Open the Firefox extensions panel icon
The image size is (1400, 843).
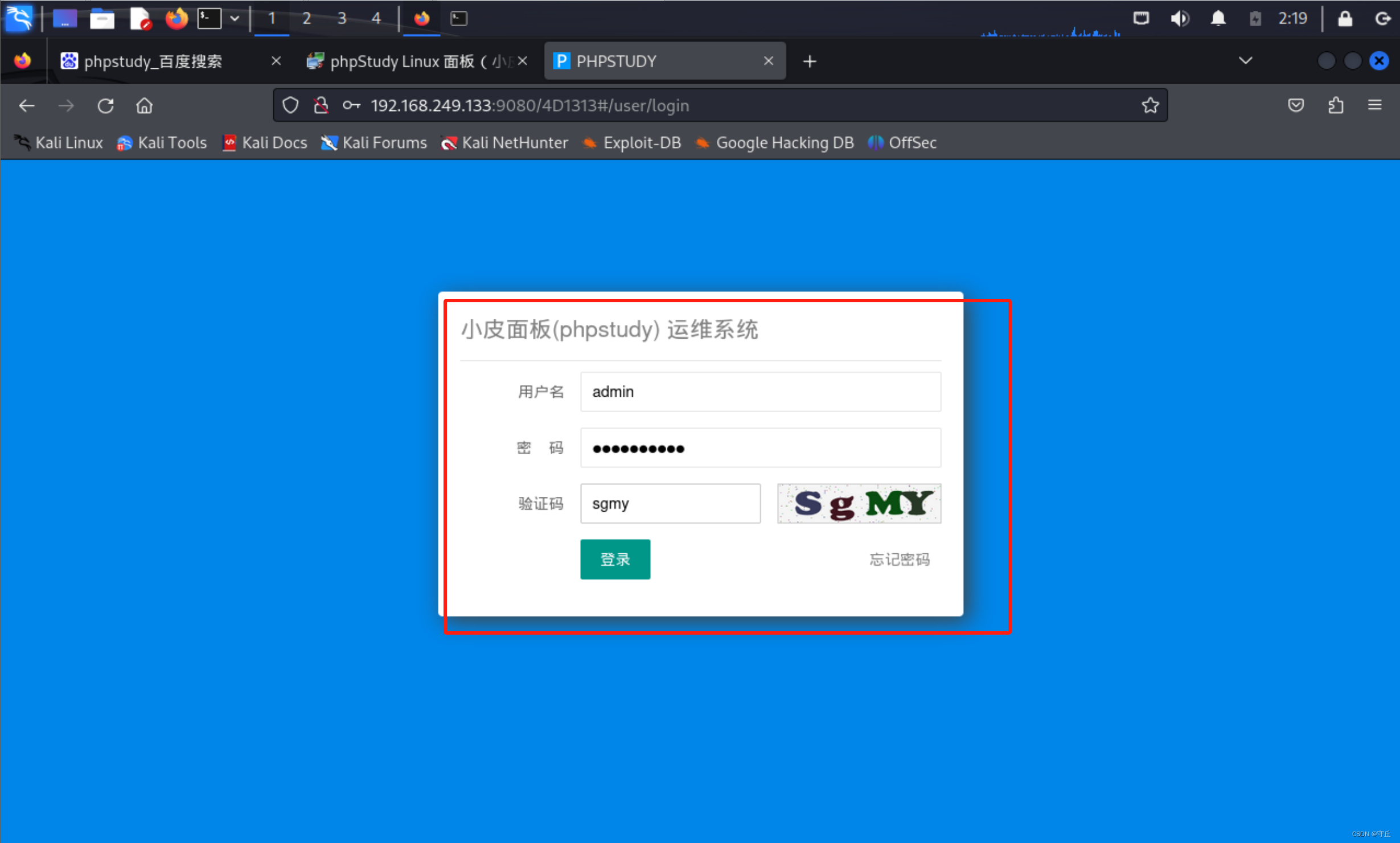pos(1336,105)
